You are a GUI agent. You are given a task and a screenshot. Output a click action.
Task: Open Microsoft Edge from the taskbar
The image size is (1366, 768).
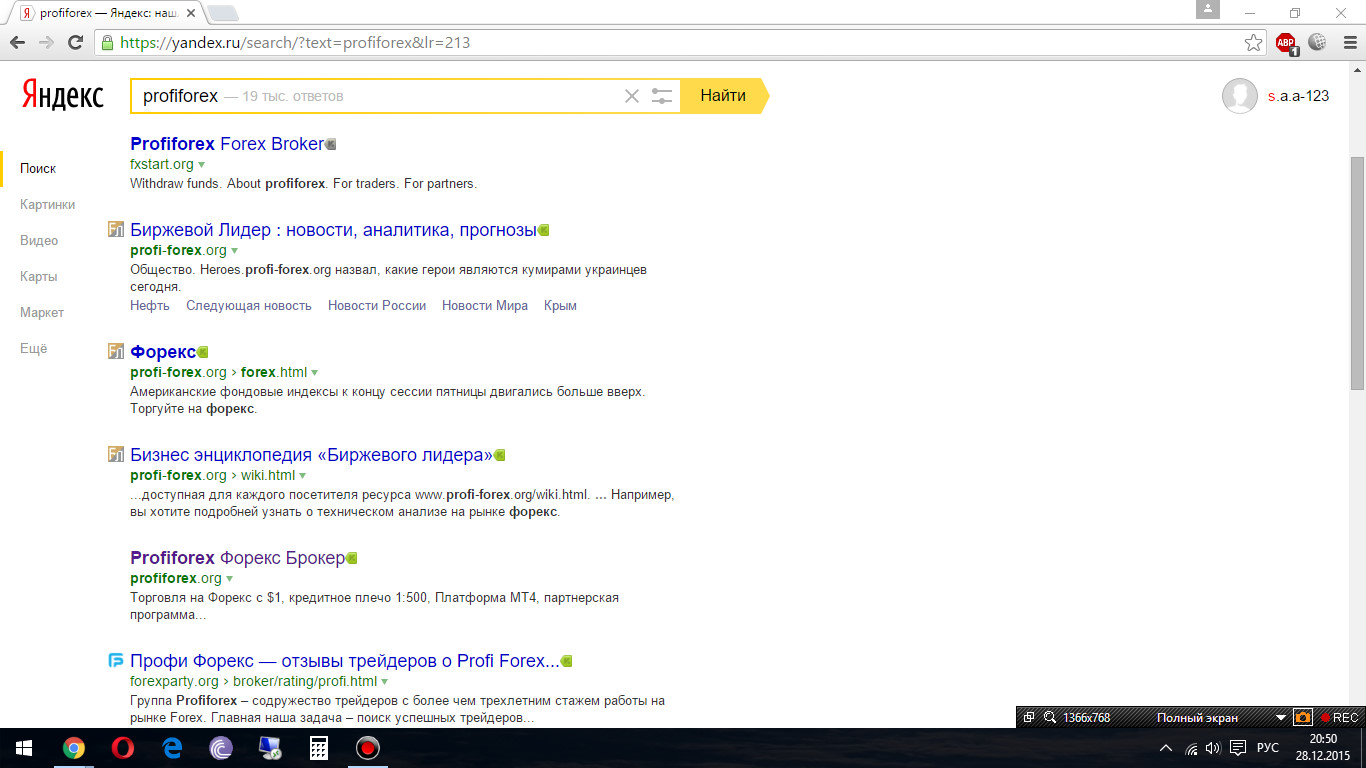pos(172,748)
